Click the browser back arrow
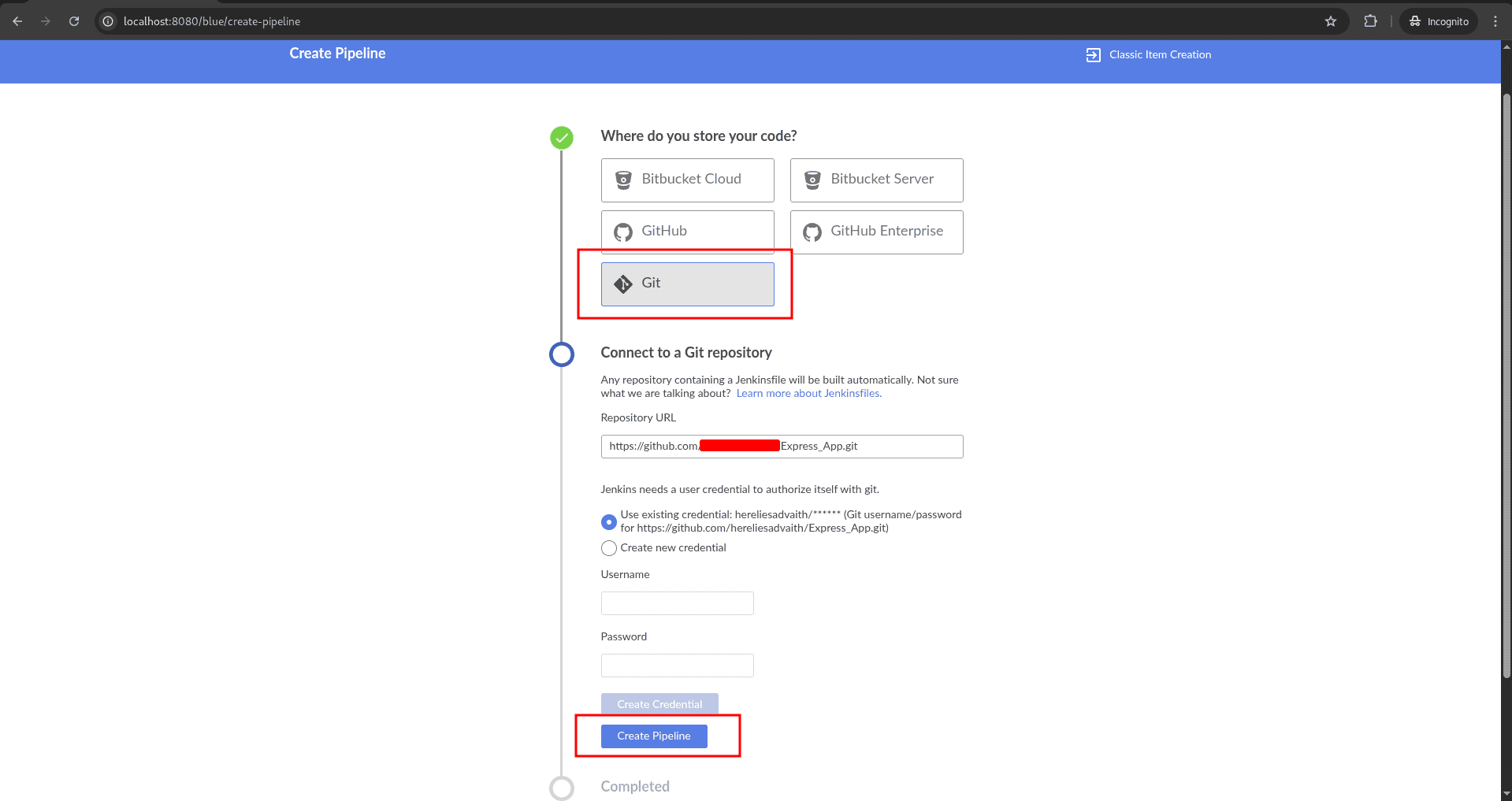This screenshot has width=1512, height=801. pyautogui.click(x=17, y=21)
